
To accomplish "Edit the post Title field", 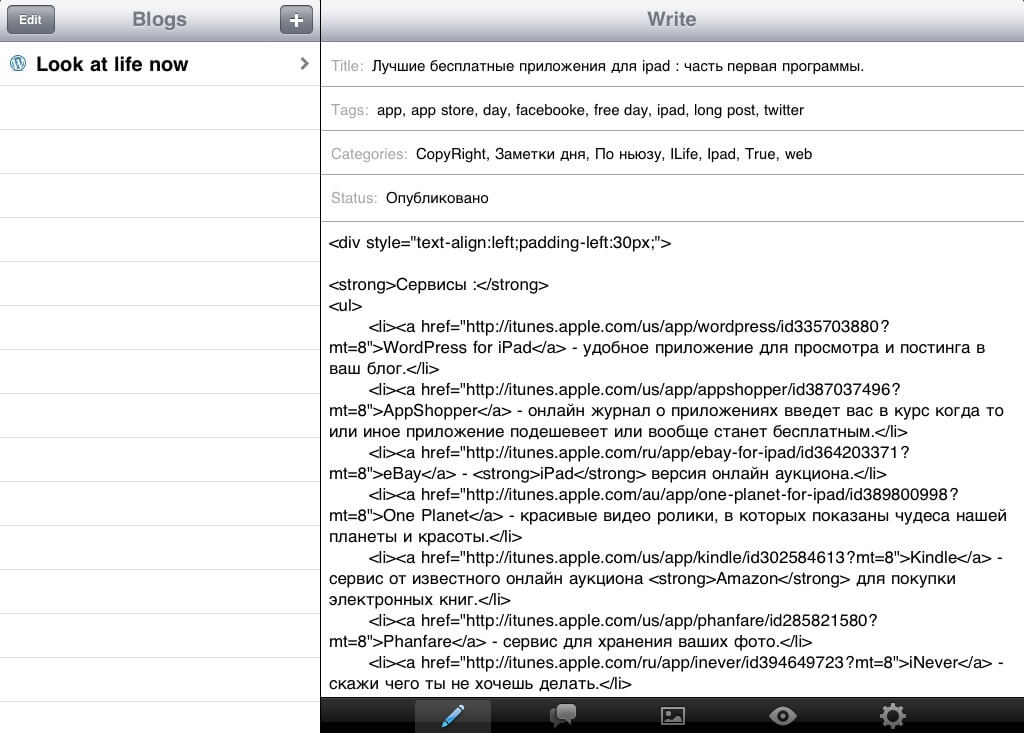I will [673, 65].
